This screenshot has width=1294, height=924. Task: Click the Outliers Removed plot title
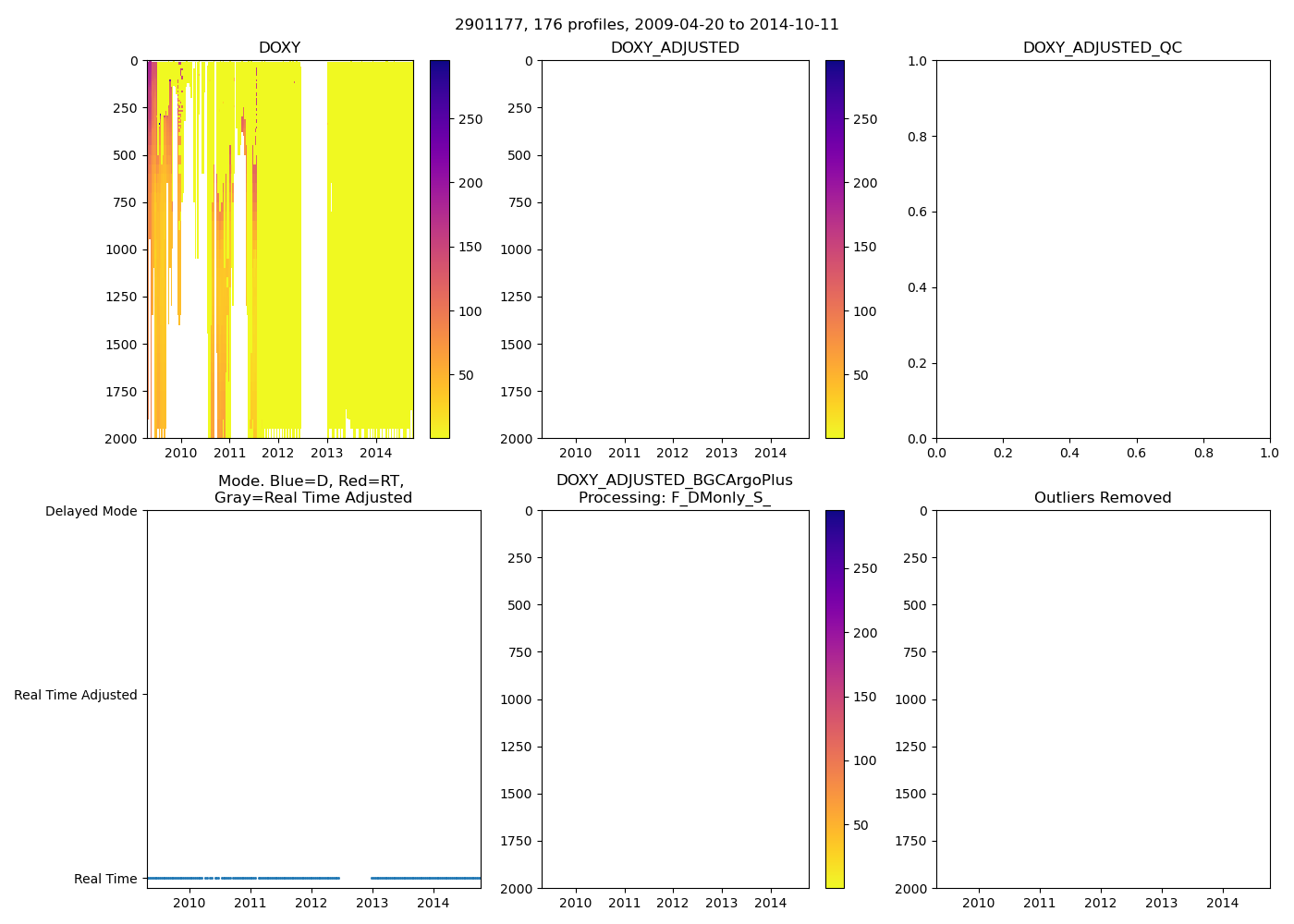pos(1102,498)
